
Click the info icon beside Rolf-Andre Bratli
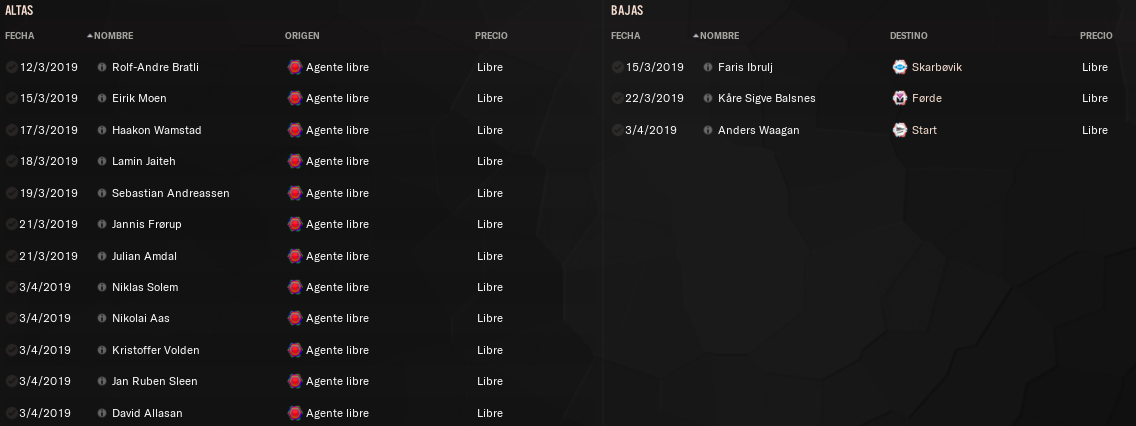pyautogui.click(x=102, y=67)
